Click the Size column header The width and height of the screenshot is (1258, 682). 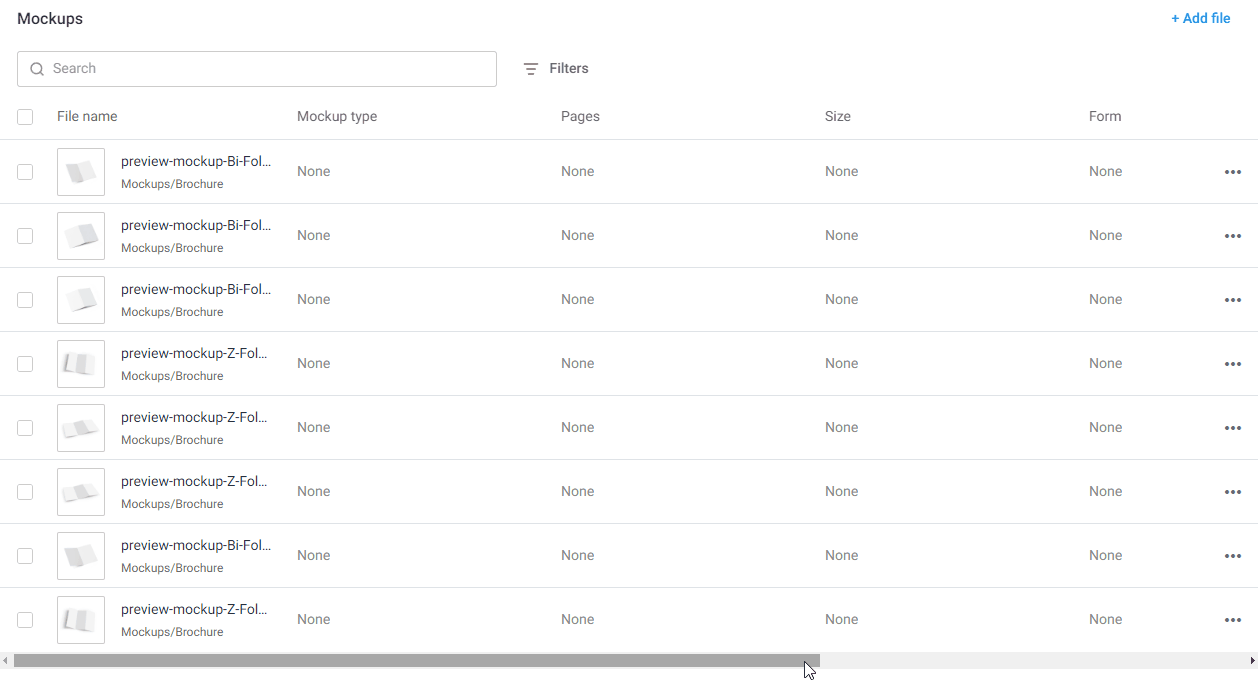click(837, 116)
